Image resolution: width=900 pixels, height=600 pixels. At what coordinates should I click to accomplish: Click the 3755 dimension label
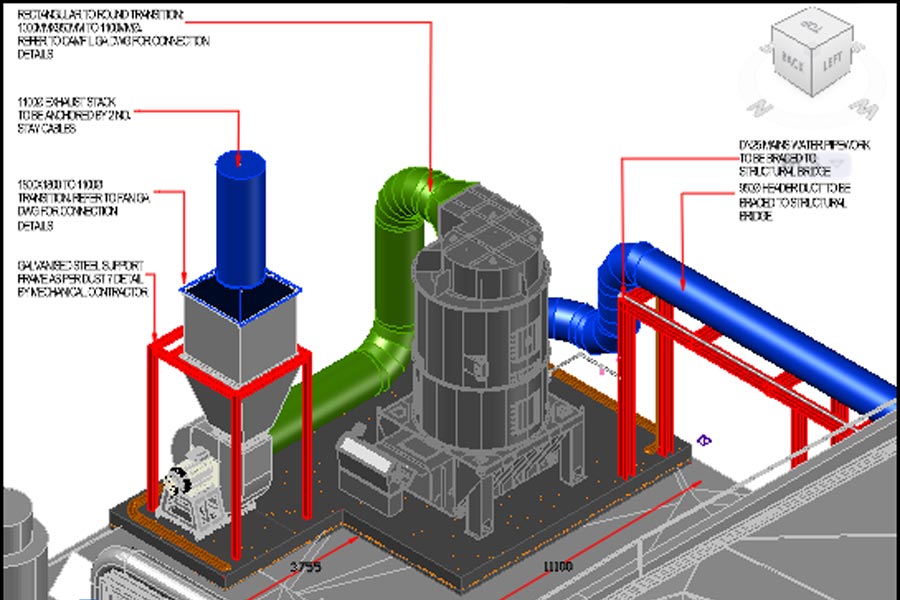[x=304, y=567]
